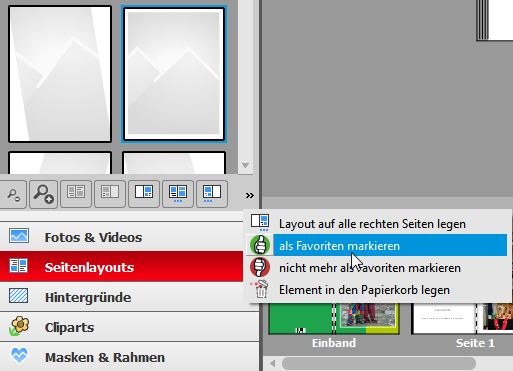Screen dimensions: 513x371
Task: Click the Cliparts flower icon
Action: (19, 326)
